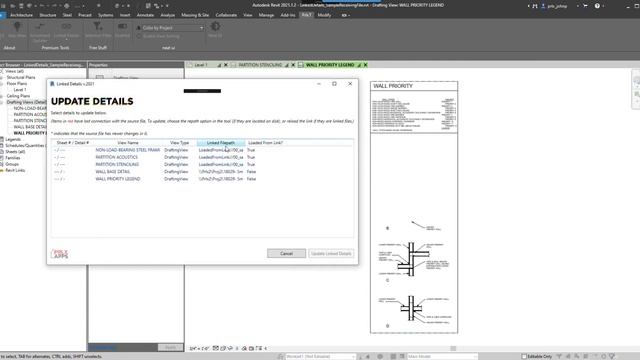Click the Cancel button in Update Details
The image size is (640, 360).
pyautogui.click(x=286, y=253)
